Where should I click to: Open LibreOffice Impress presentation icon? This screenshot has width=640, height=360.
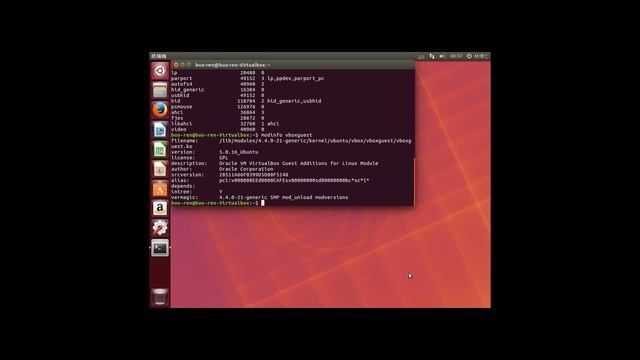pos(160,169)
